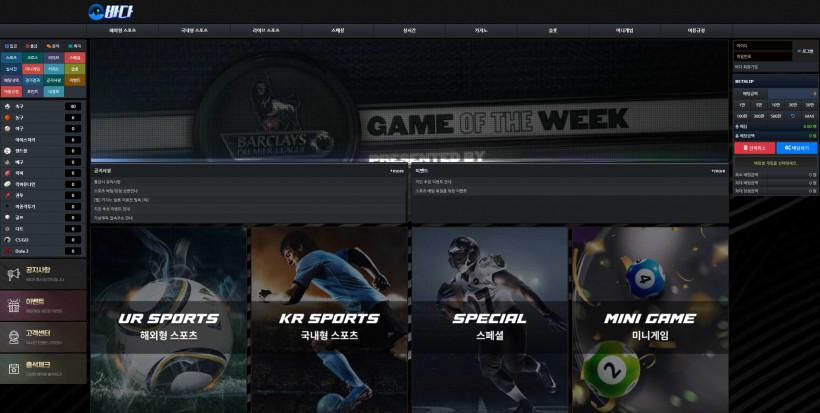Click +more on the 이벤트 panel
This screenshot has width=820, height=413.
718,171
